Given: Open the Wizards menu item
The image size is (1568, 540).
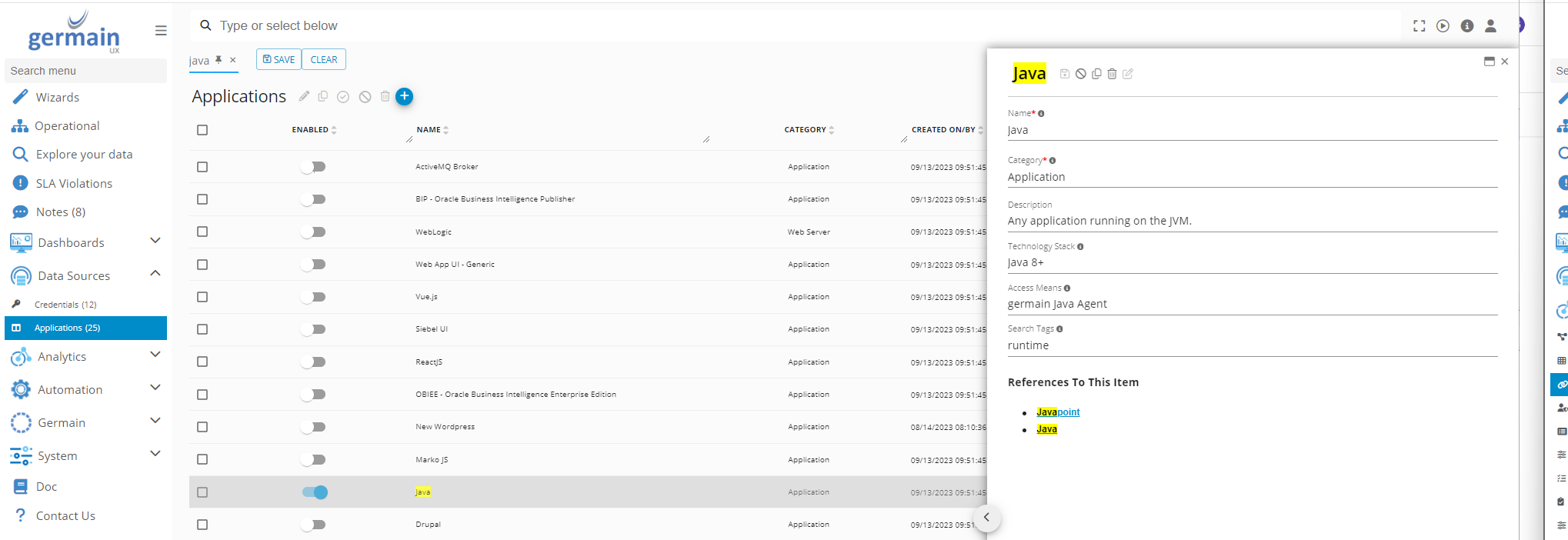Looking at the screenshot, I should pyautogui.click(x=58, y=98).
